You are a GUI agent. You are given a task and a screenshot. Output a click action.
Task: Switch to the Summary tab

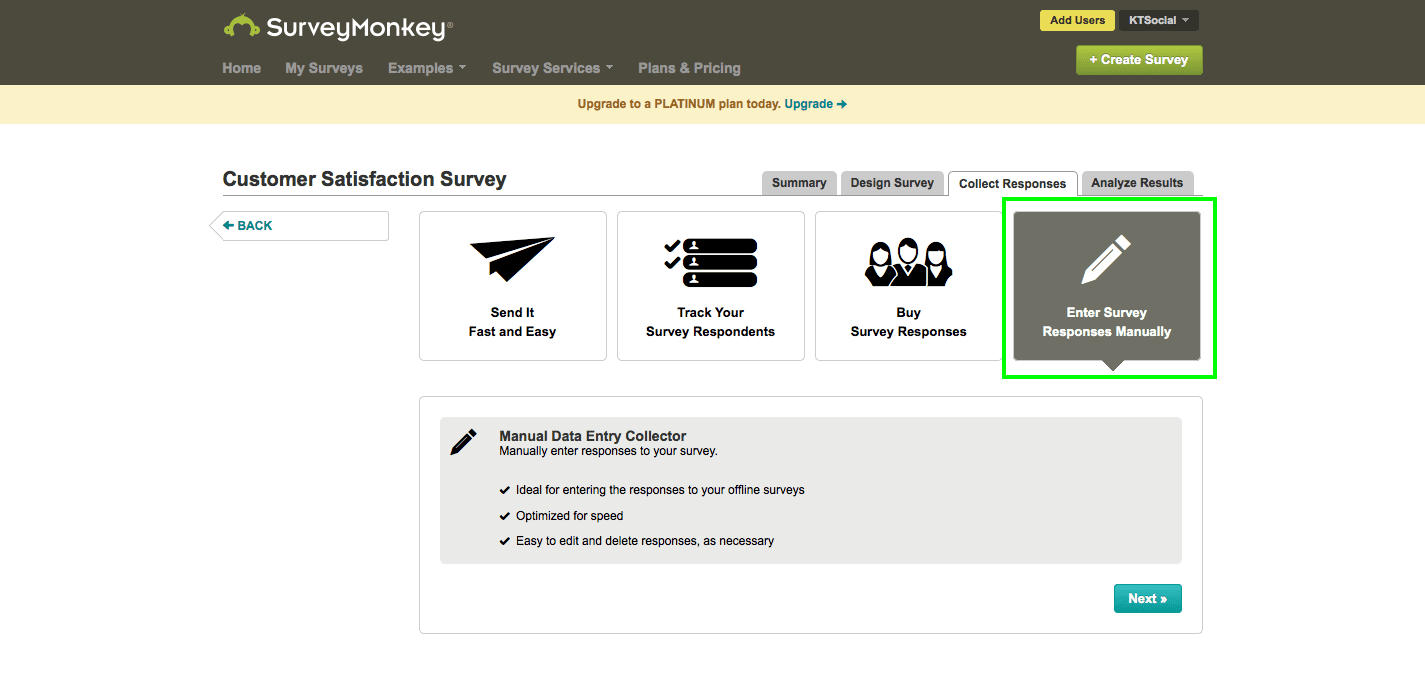click(799, 183)
